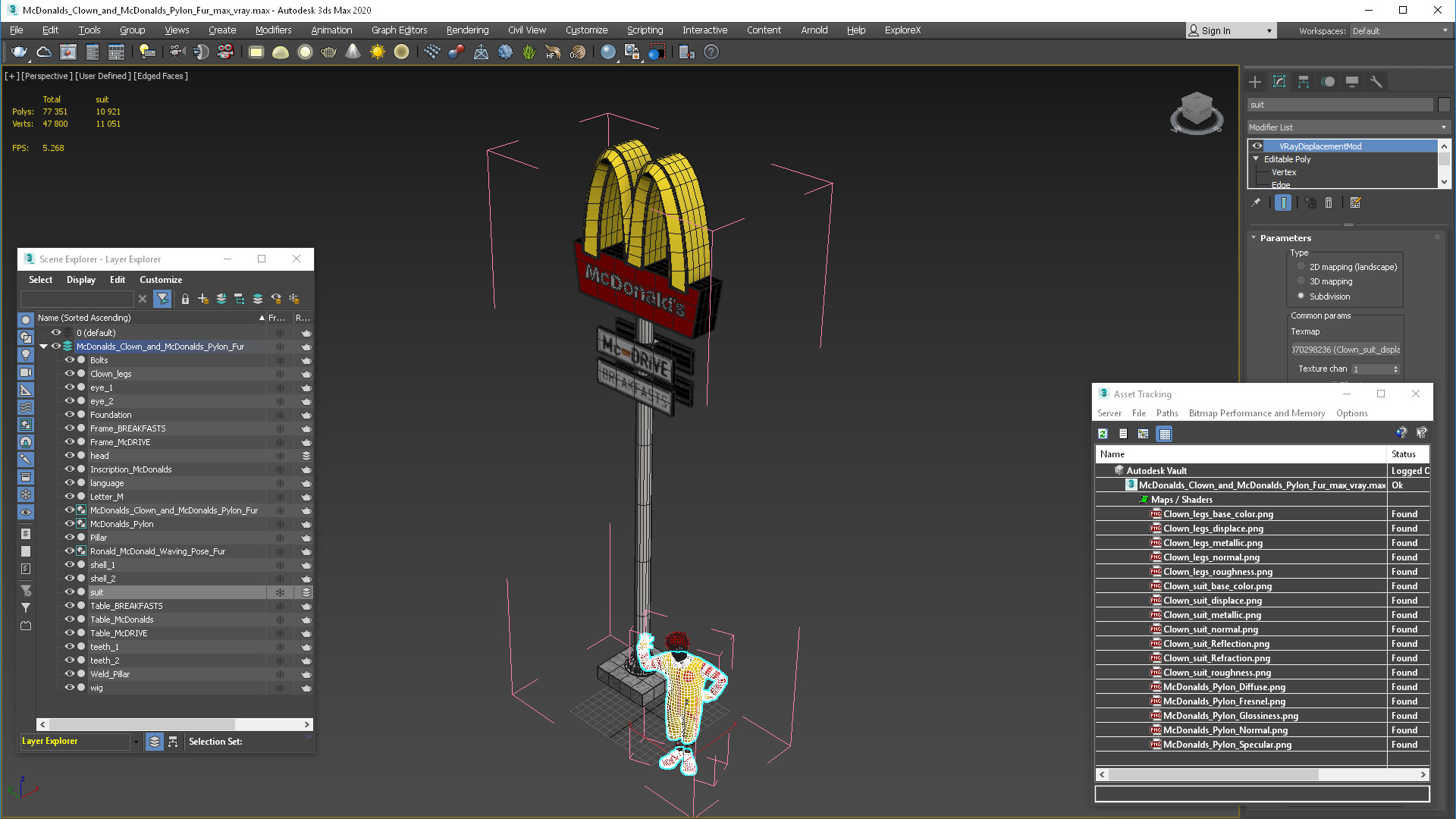
Task: Click Select children hierarchy icon in Scene Explorer
Action: point(240,299)
